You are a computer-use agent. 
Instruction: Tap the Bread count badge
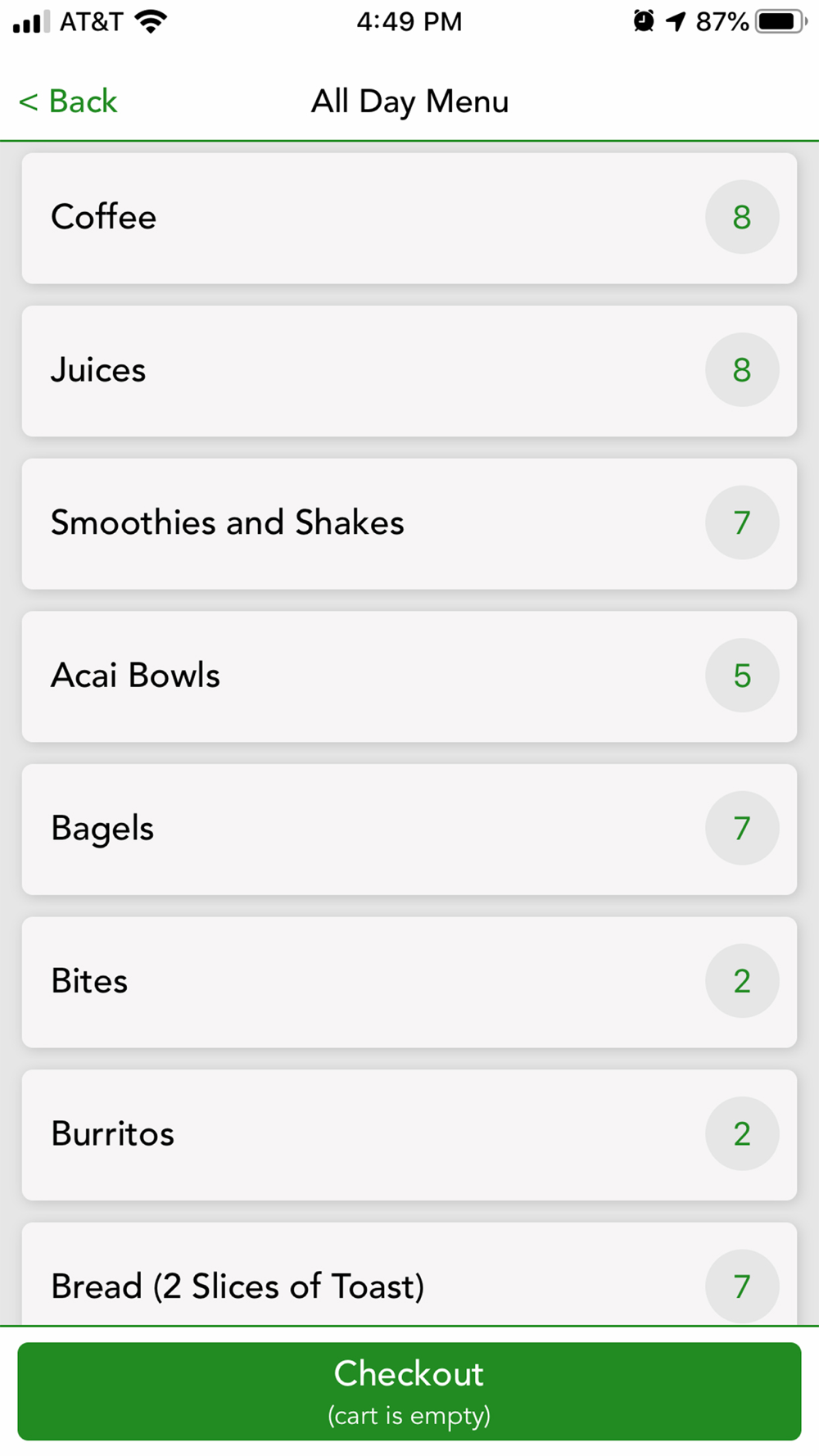tap(741, 1285)
